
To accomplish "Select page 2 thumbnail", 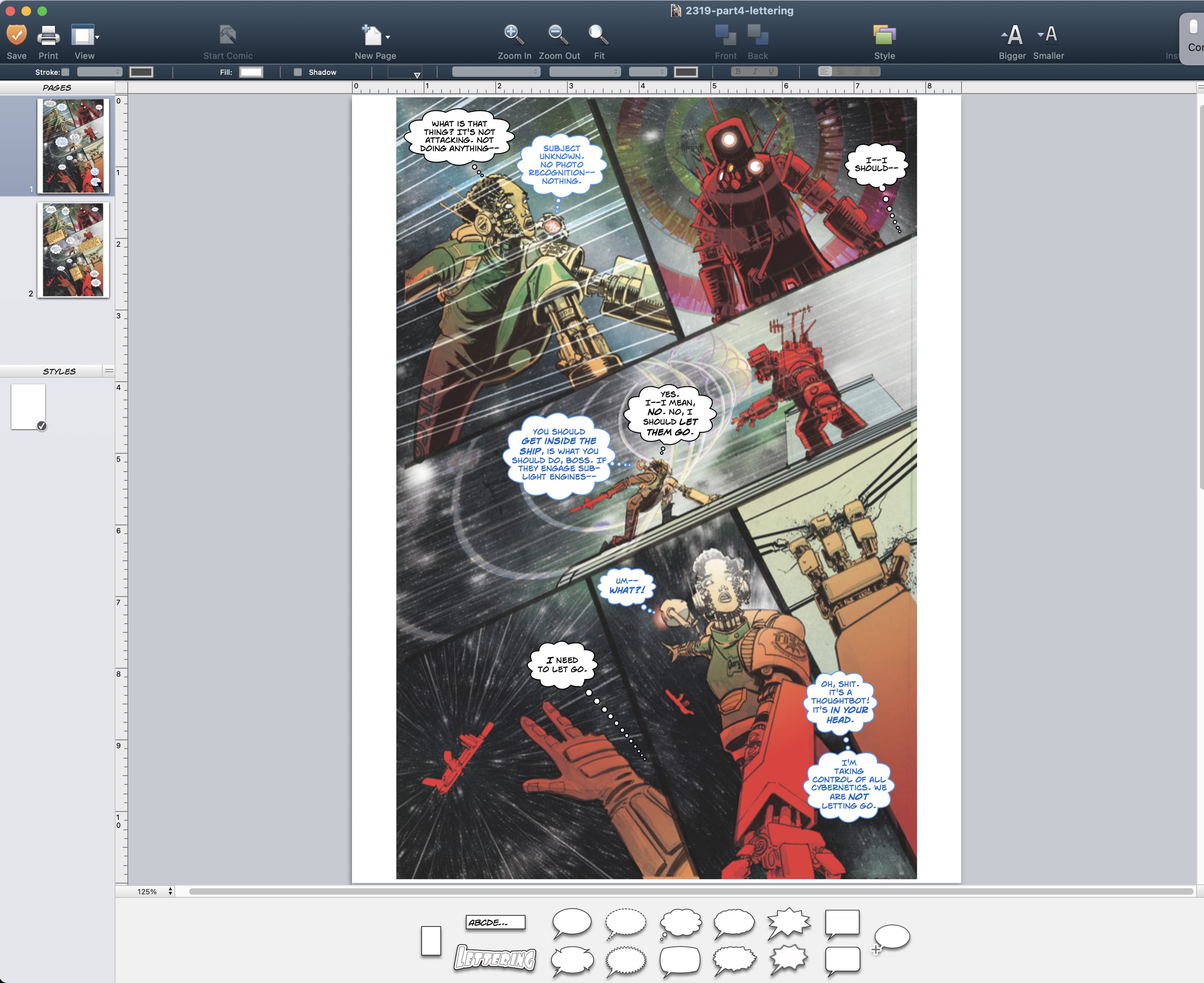I will coord(73,250).
